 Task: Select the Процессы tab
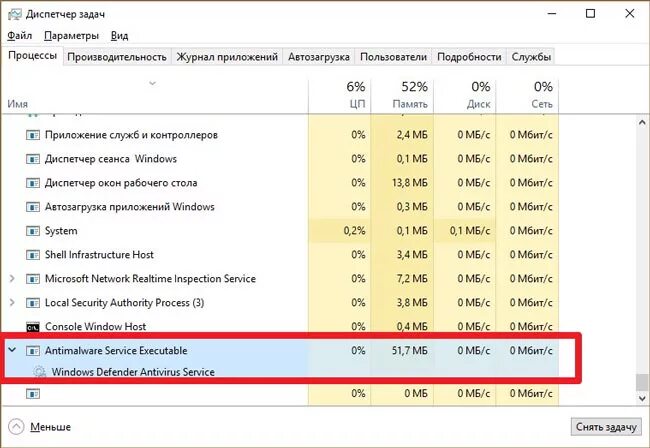32,56
